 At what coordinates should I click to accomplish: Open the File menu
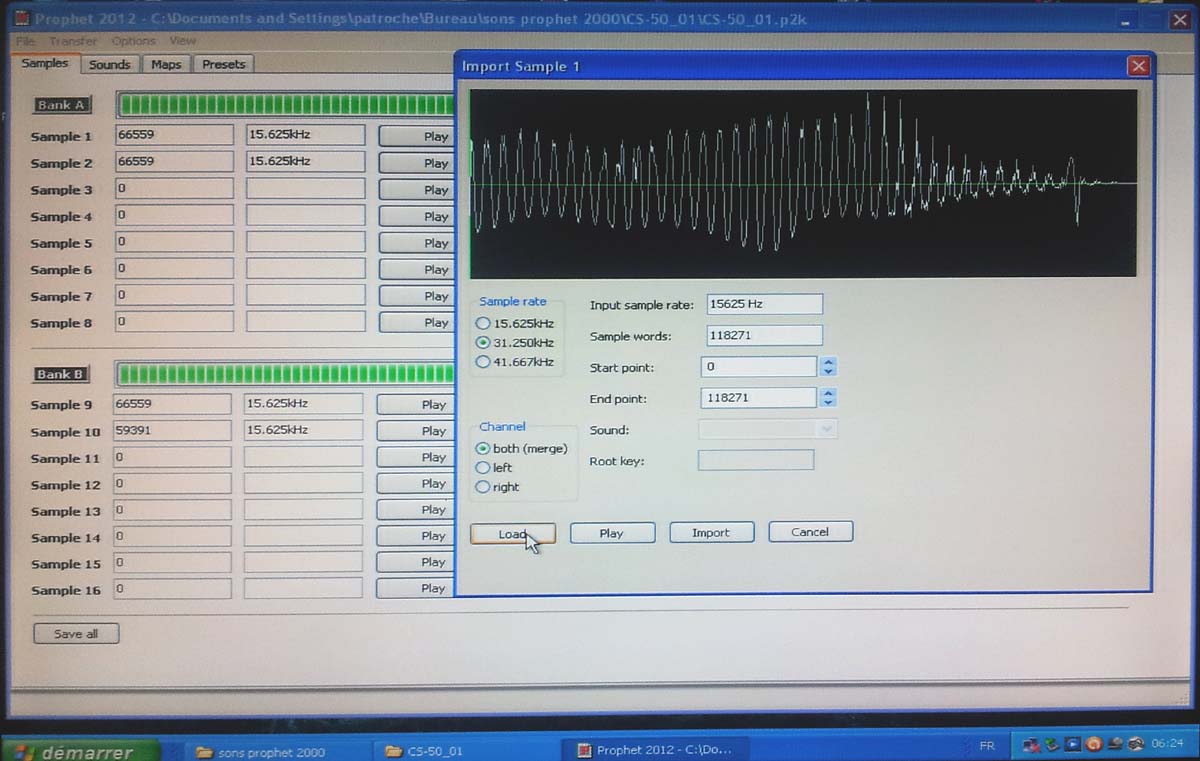point(25,41)
